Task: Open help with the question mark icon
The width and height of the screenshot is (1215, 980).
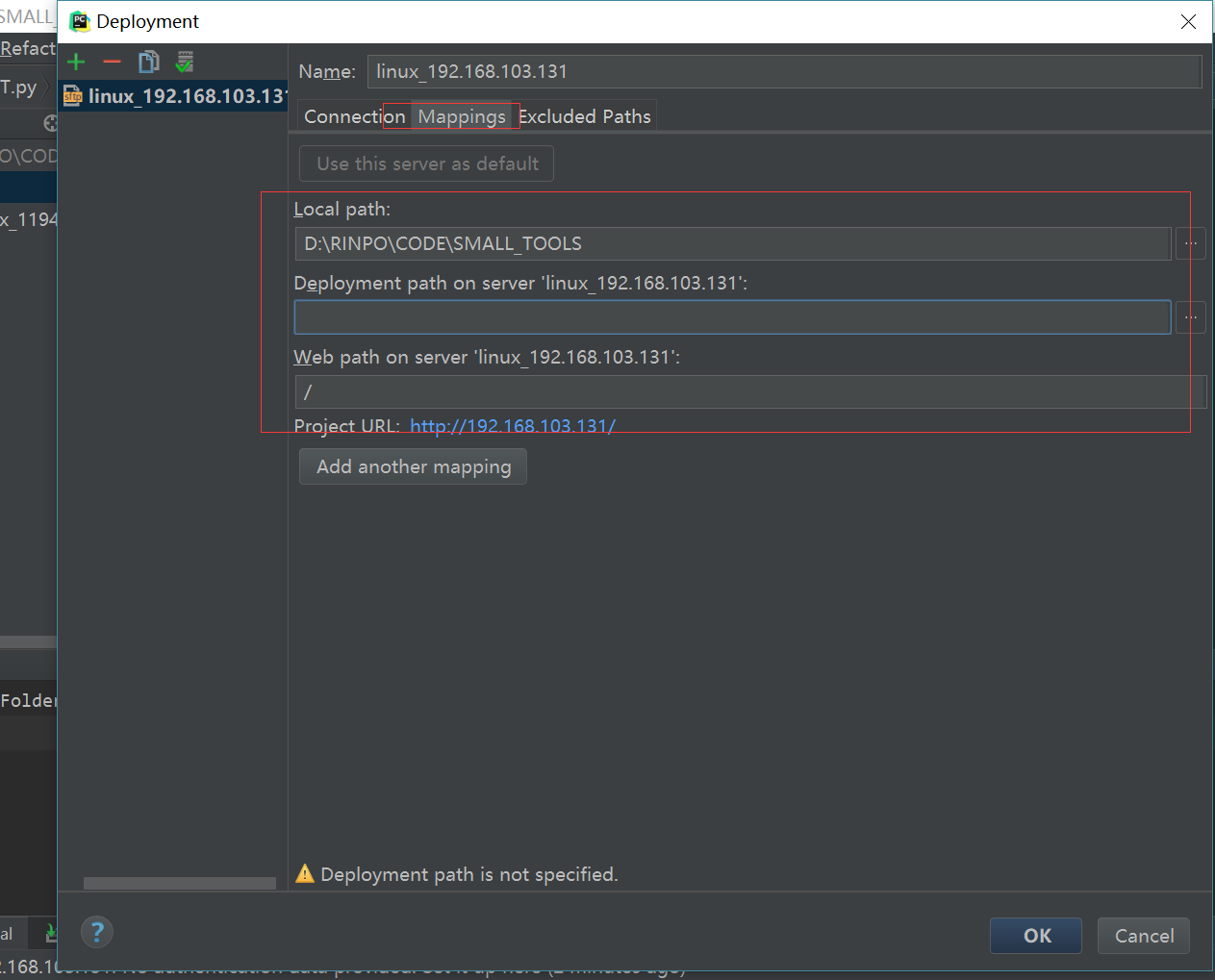Action: coord(97,932)
